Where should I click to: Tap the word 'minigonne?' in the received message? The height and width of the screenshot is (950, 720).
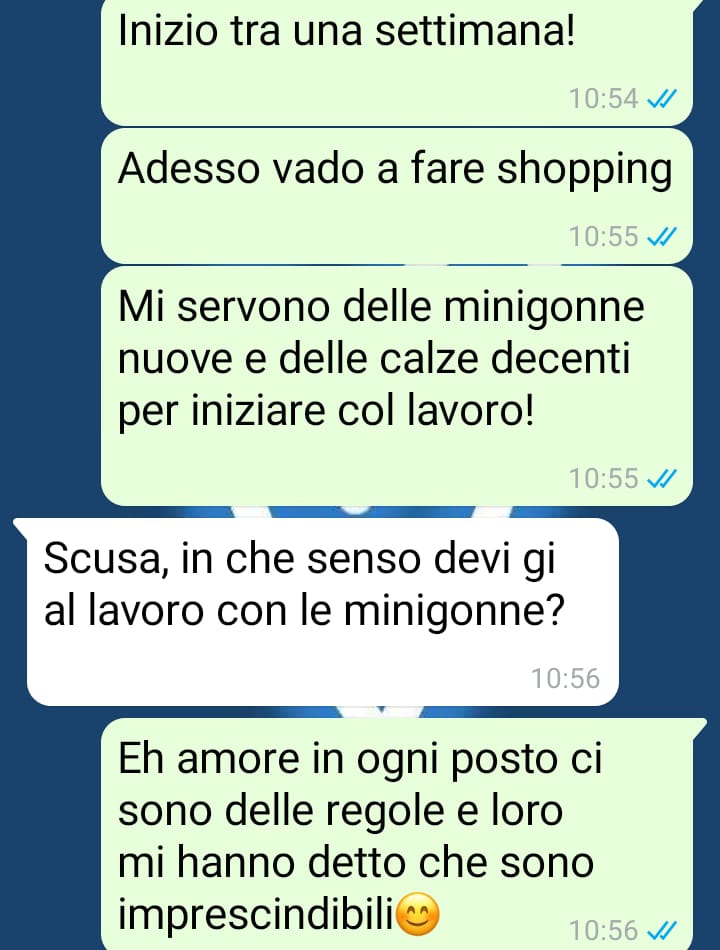click(x=454, y=612)
